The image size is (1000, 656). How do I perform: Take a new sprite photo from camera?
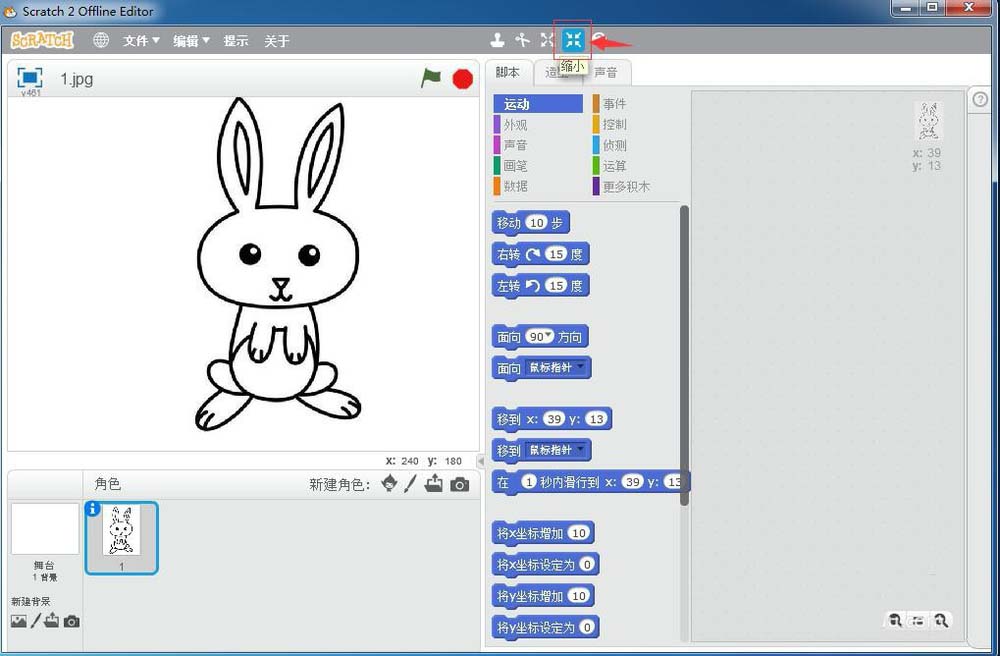tap(459, 484)
